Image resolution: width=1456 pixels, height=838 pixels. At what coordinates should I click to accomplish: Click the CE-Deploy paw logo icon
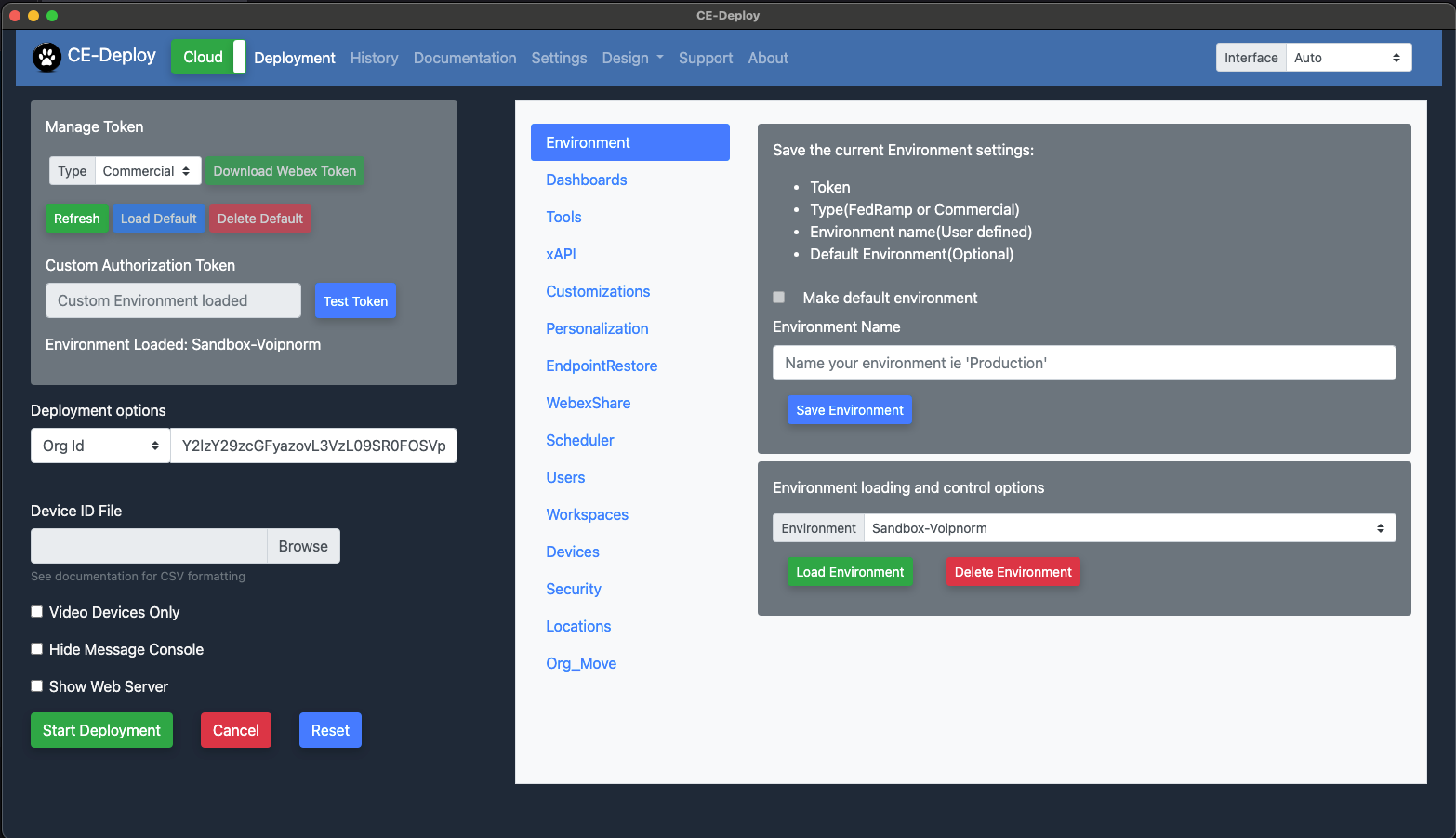46,58
